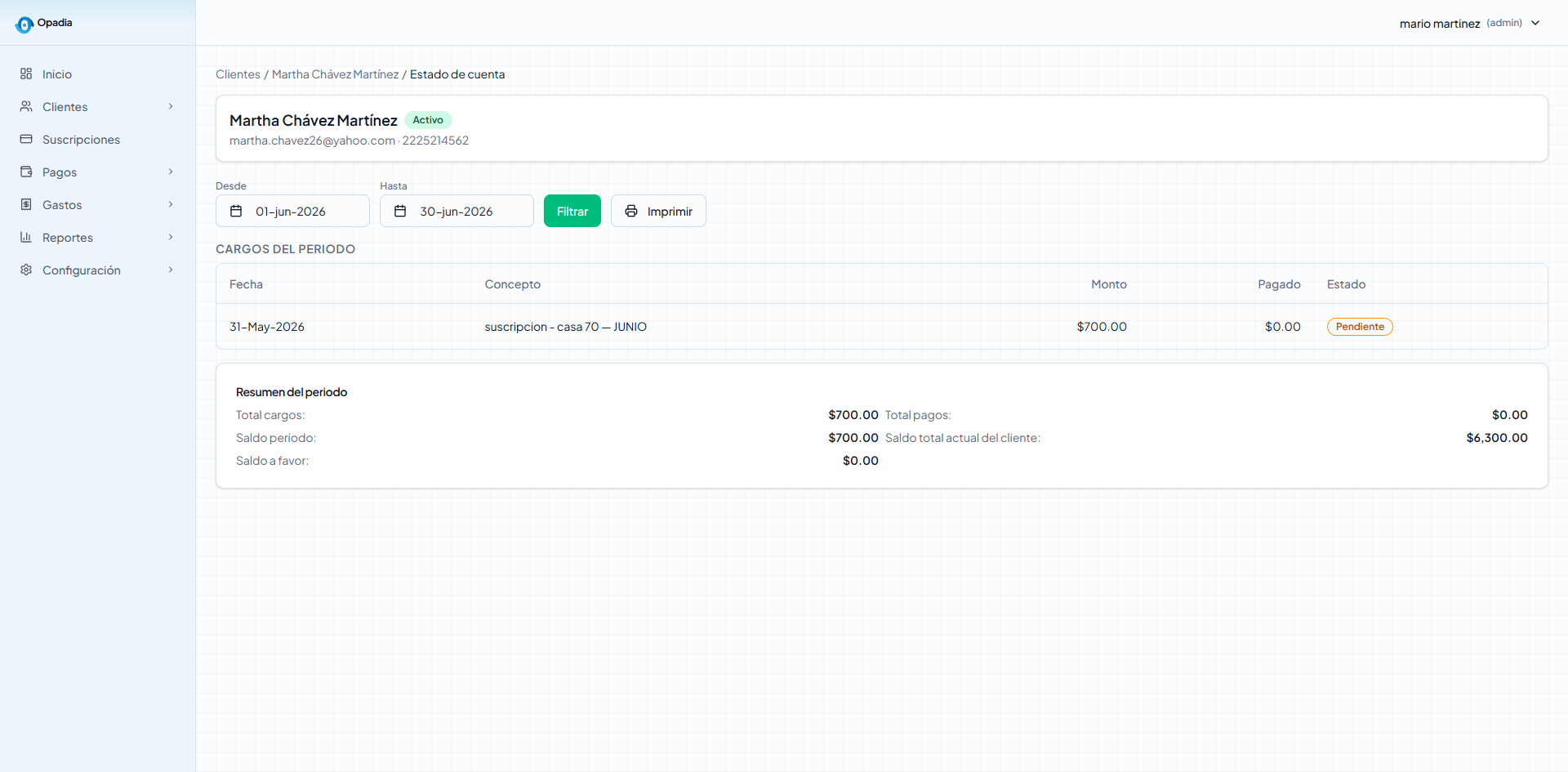Click the Inicio dashboard icon
This screenshot has width=1568, height=772.
(26, 74)
